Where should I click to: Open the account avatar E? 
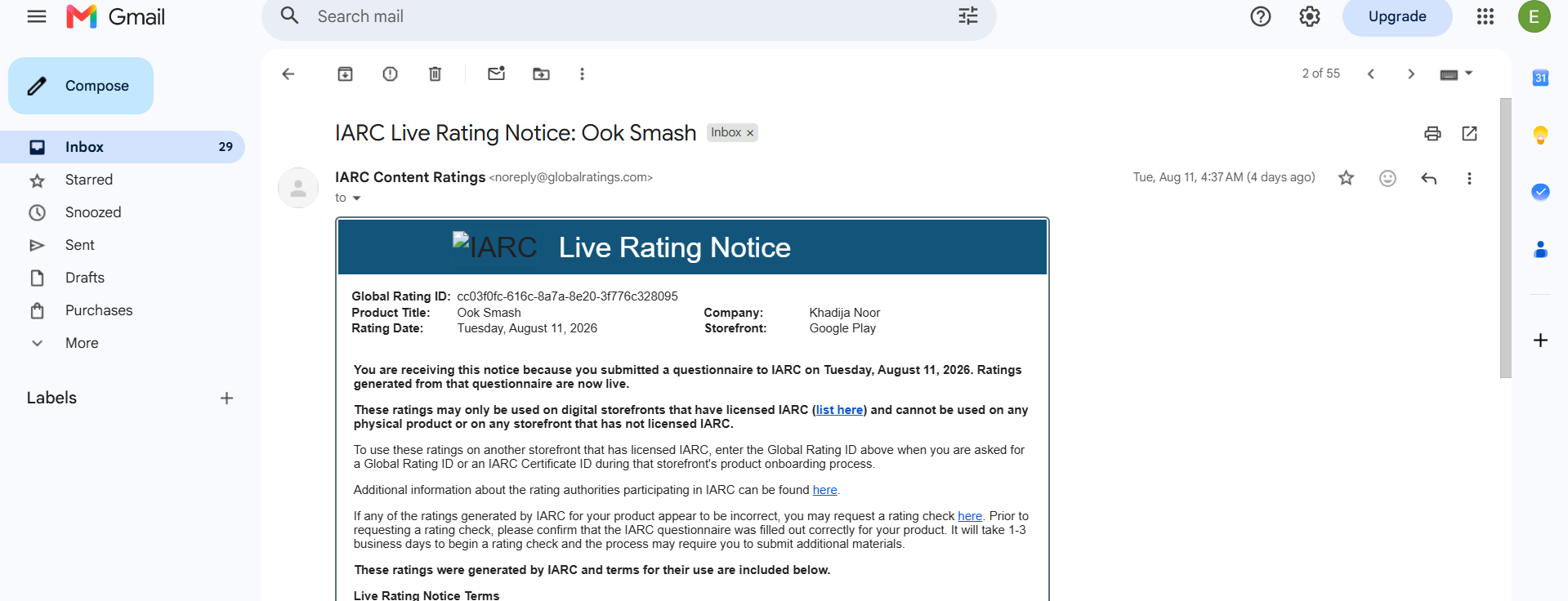click(1534, 16)
